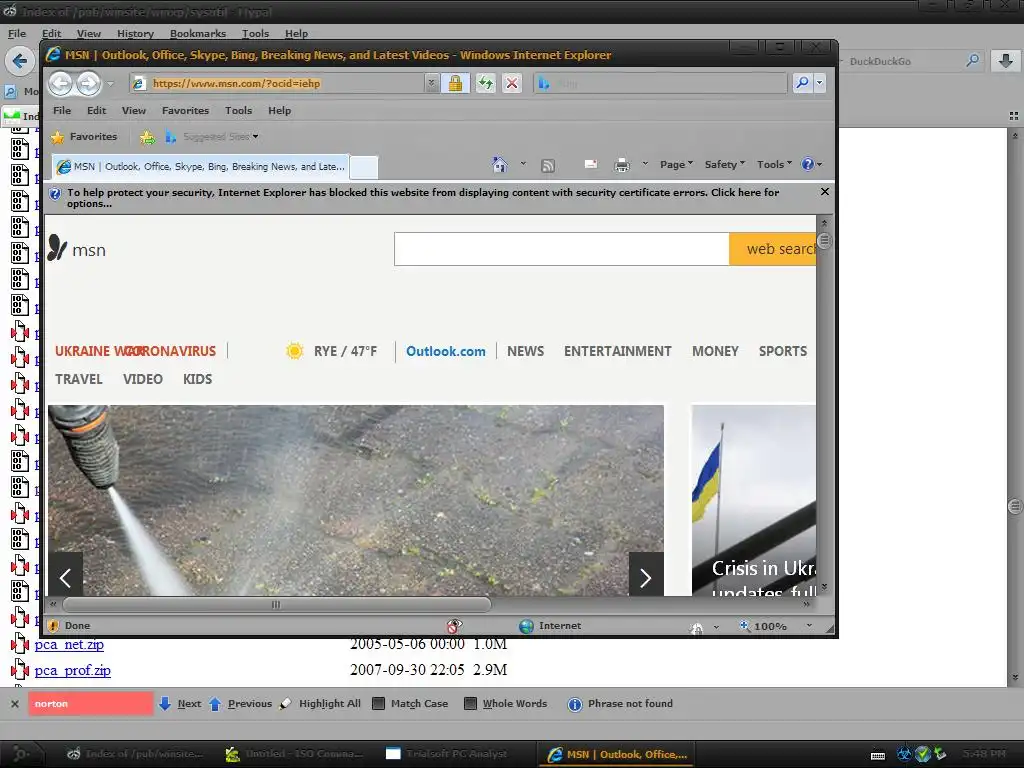
Task: Click the Refresh icon in Internet Explorer
Action: [x=485, y=83]
